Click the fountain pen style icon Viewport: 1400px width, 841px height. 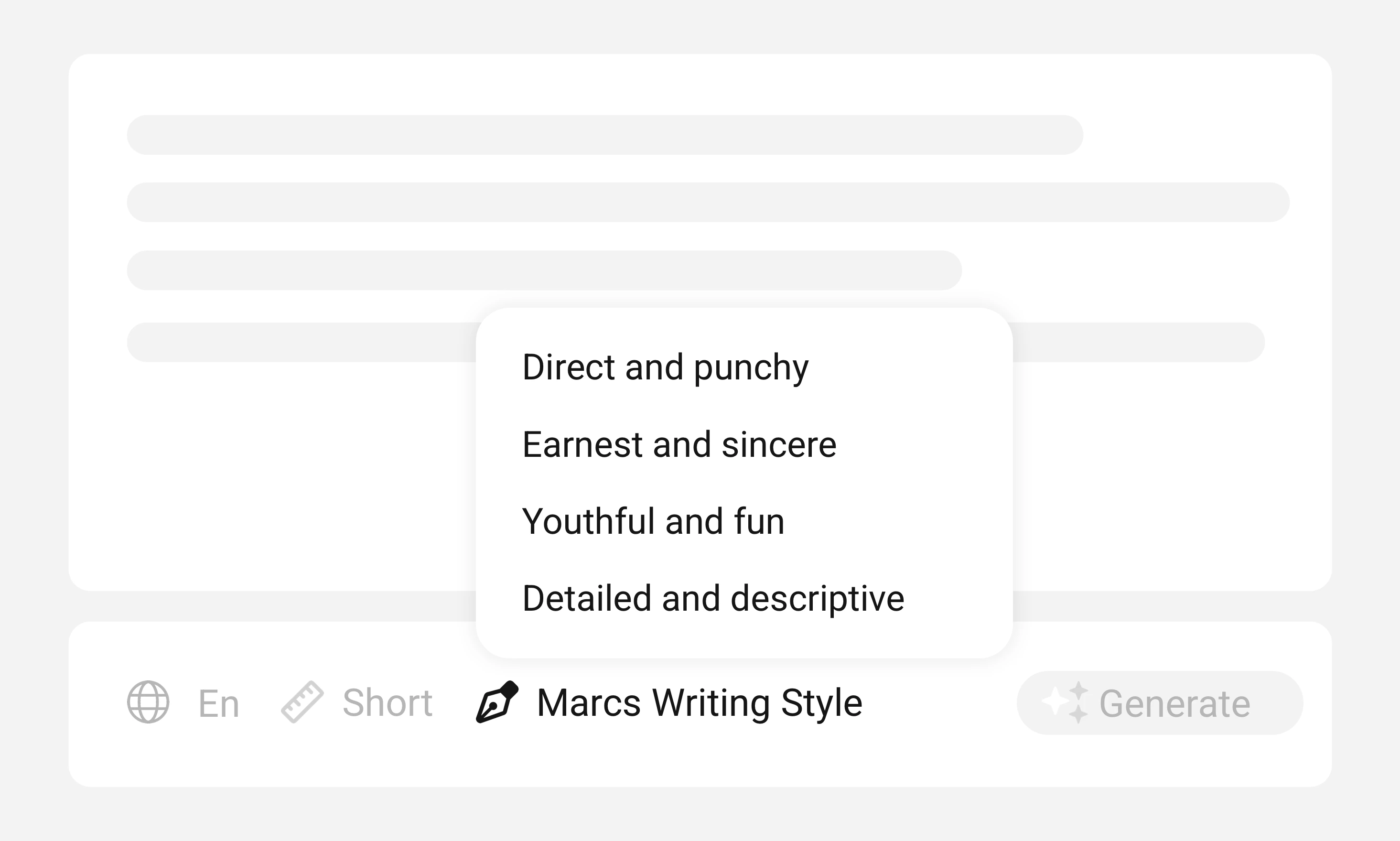(497, 701)
